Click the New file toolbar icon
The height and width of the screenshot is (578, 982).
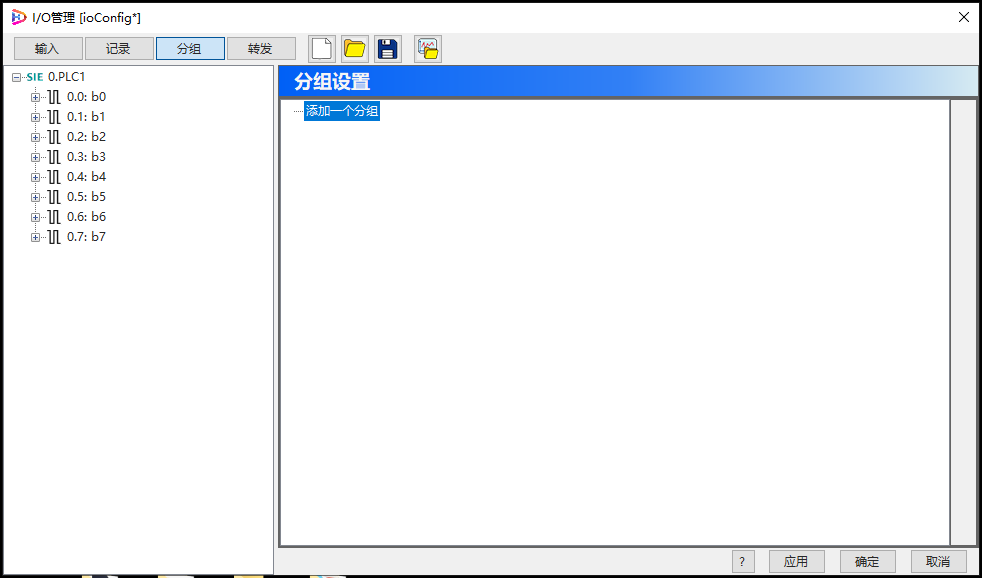322,48
